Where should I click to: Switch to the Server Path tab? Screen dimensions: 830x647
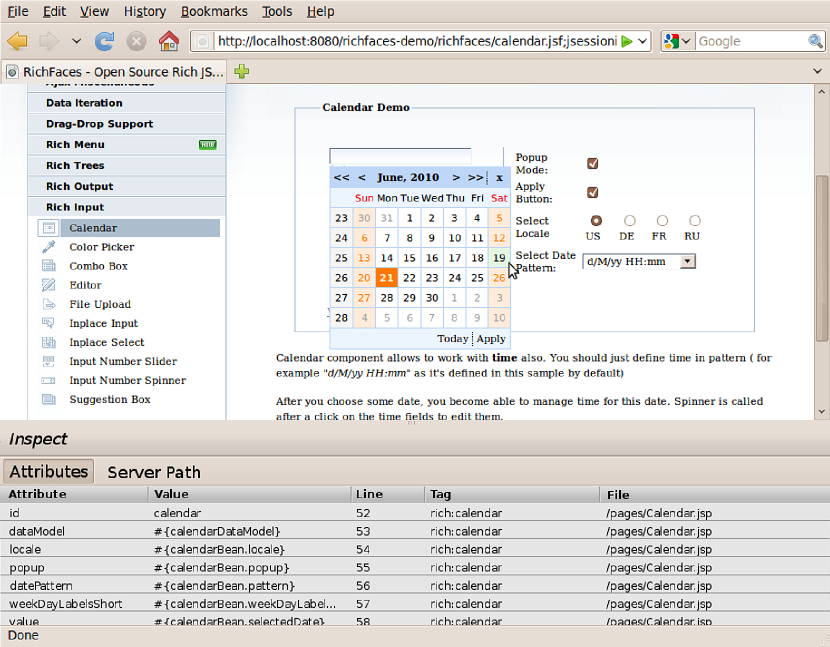[154, 472]
